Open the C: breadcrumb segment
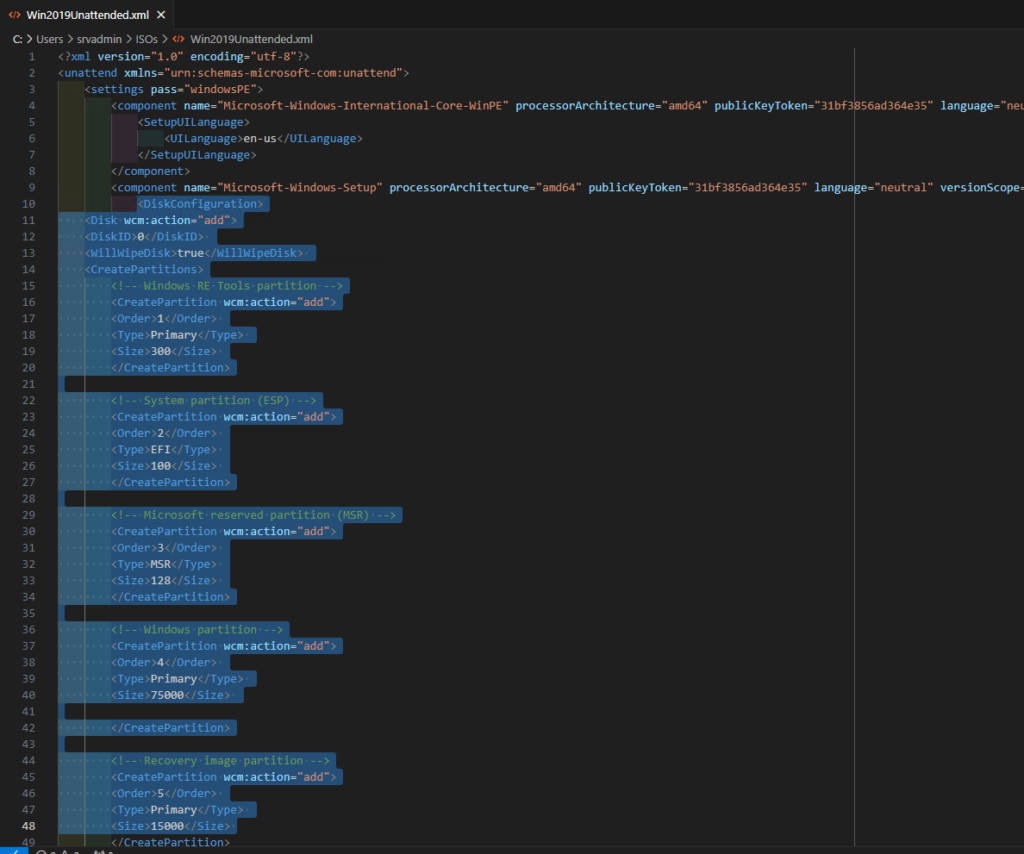 (x=18, y=39)
